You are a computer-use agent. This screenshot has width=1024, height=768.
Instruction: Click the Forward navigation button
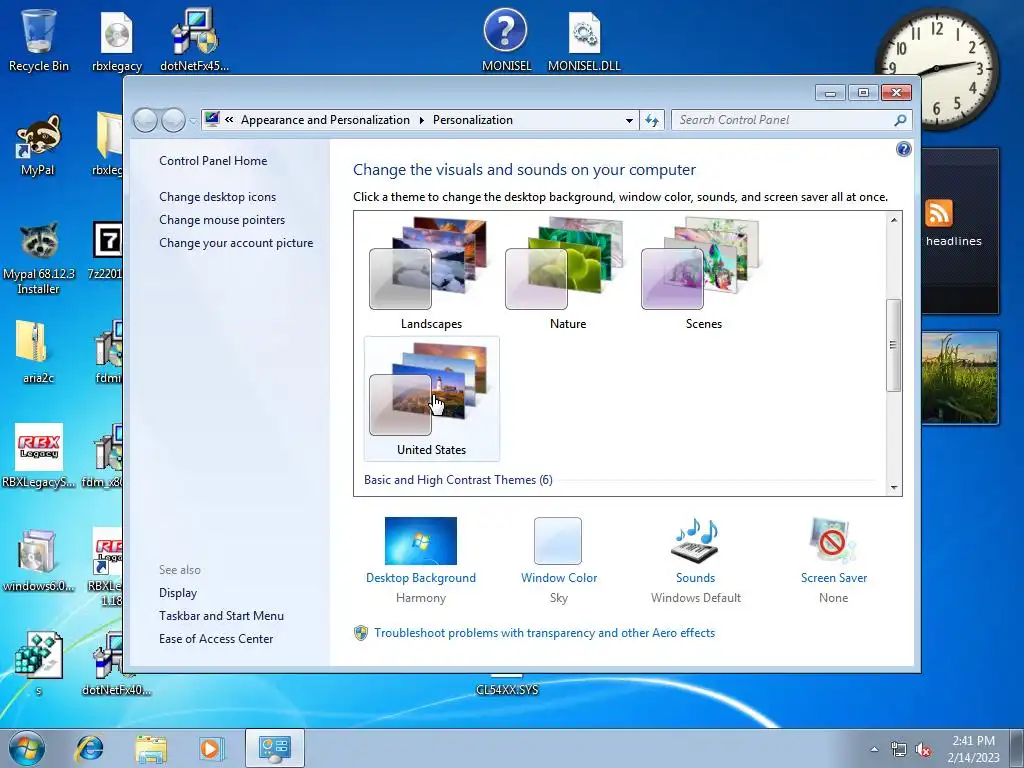(173, 120)
